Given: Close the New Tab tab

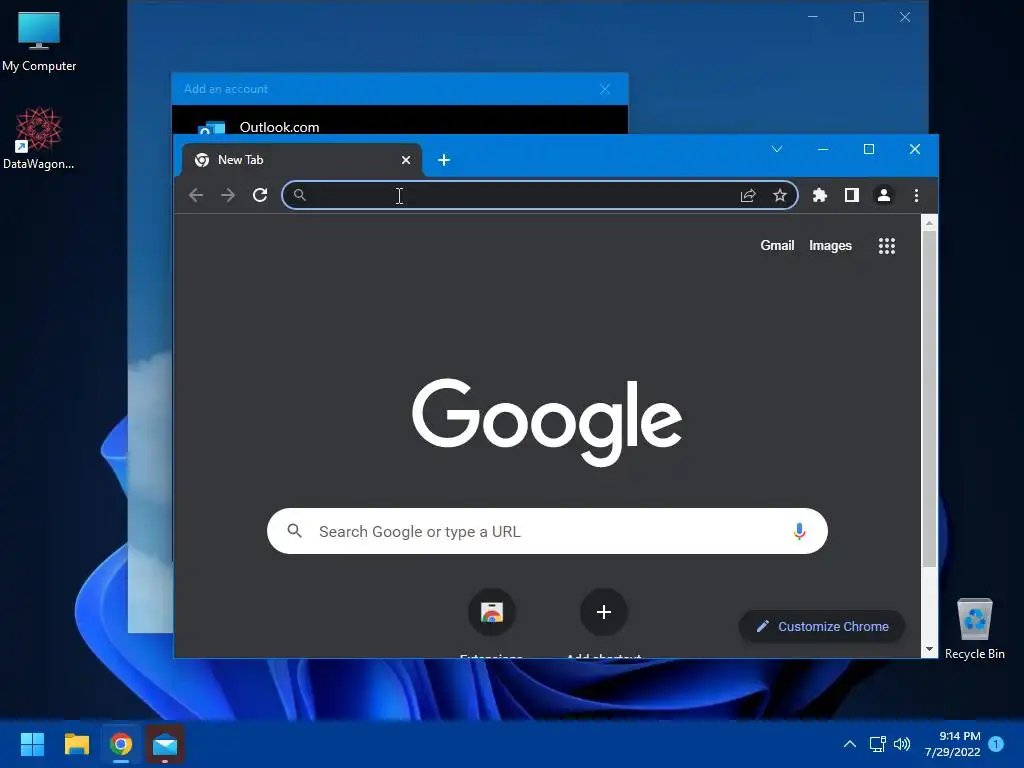Looking at the screenshot, I should [406, 160].
